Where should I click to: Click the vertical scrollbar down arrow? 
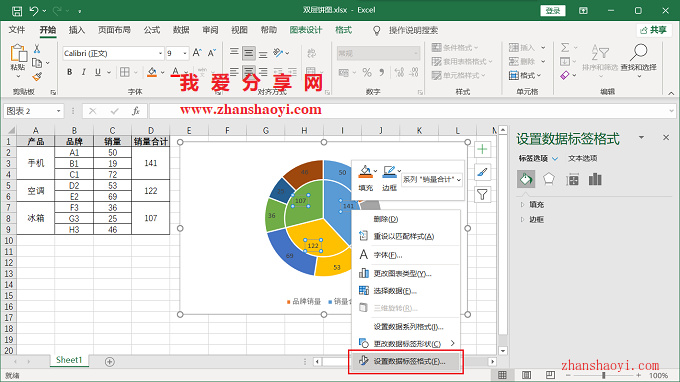pos(503,351)
